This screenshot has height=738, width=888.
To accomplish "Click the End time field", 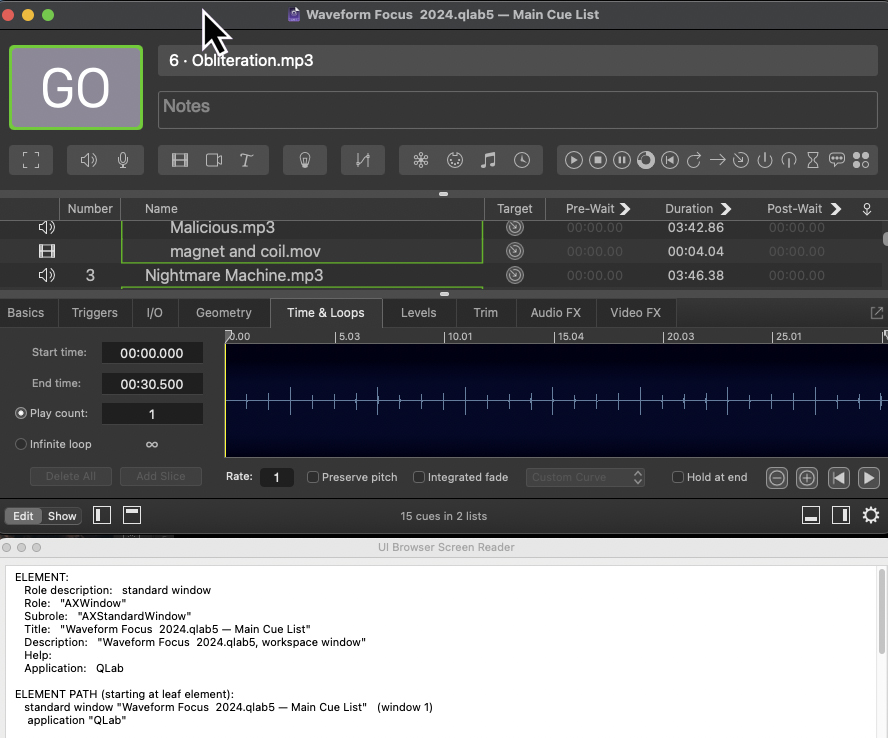I will (152, 384).
